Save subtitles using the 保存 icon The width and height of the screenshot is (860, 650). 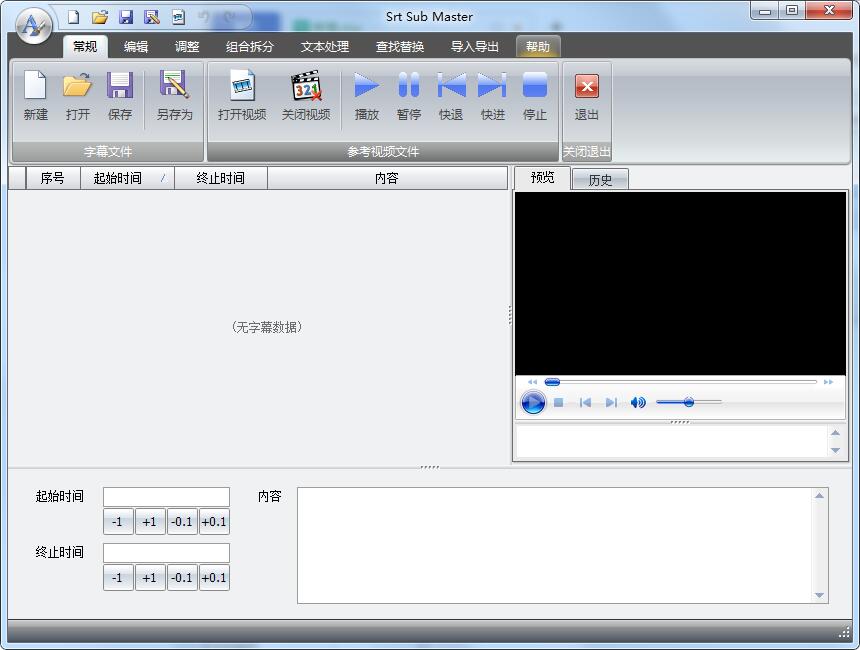[120, 87]
